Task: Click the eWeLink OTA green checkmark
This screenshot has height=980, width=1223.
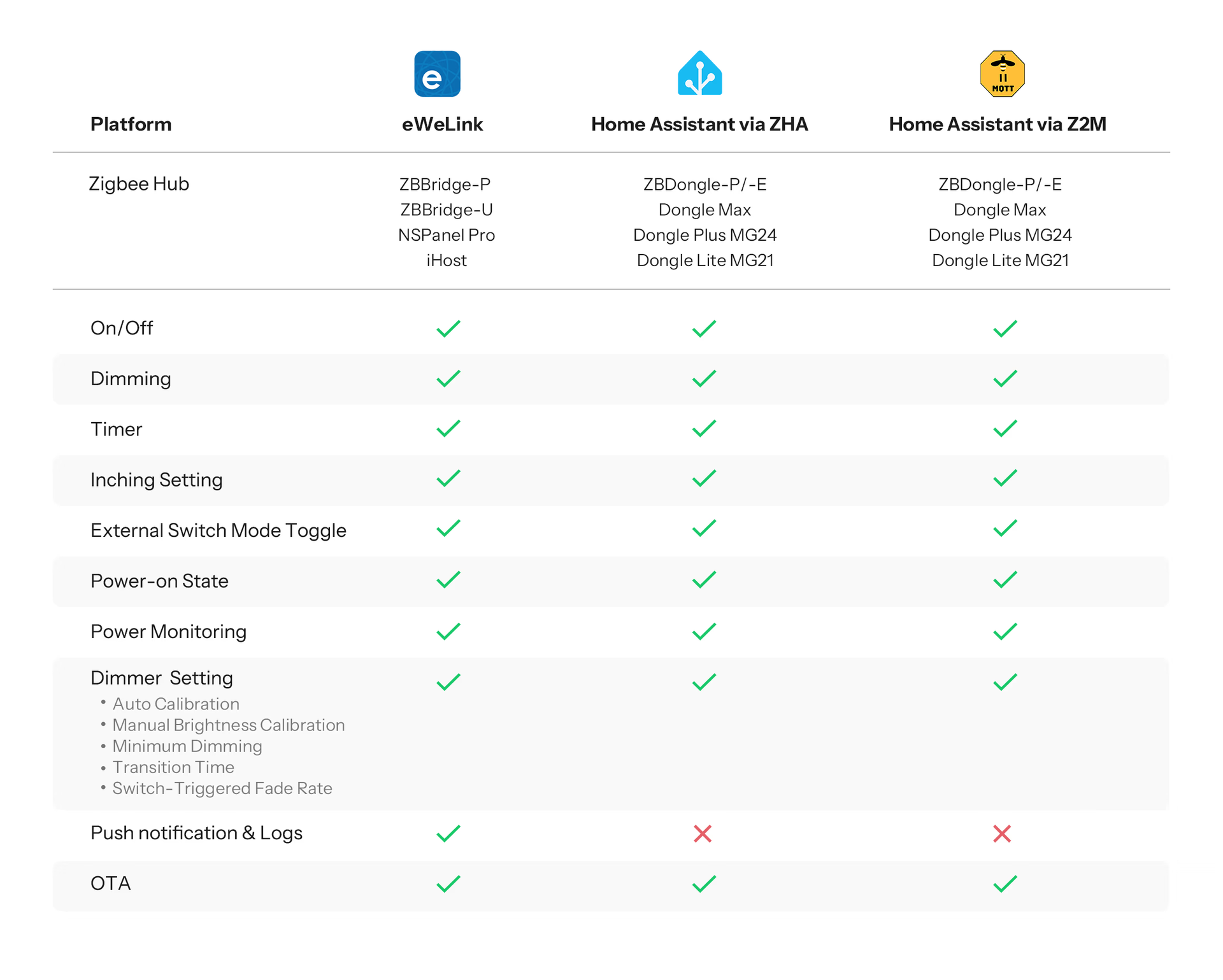Action: click(448, 884)
